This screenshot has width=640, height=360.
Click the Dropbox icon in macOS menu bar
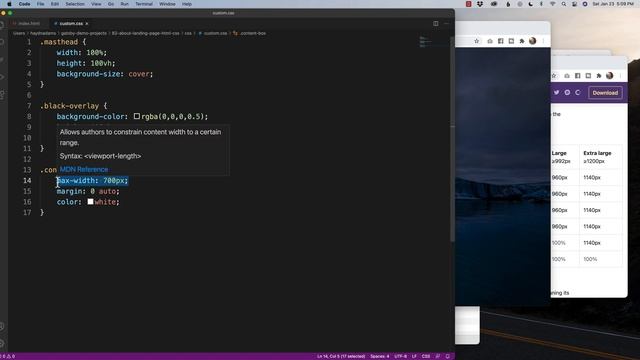[x=480, y=4]
